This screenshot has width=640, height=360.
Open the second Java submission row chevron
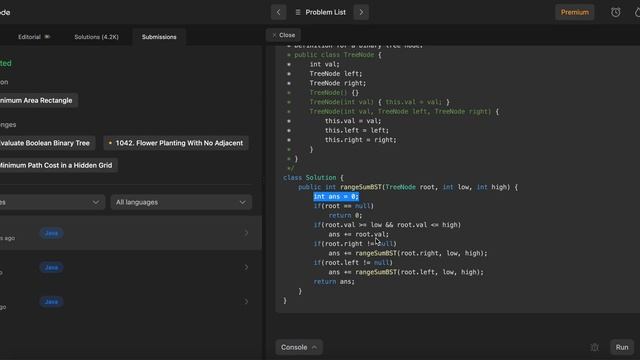point(246,267)
